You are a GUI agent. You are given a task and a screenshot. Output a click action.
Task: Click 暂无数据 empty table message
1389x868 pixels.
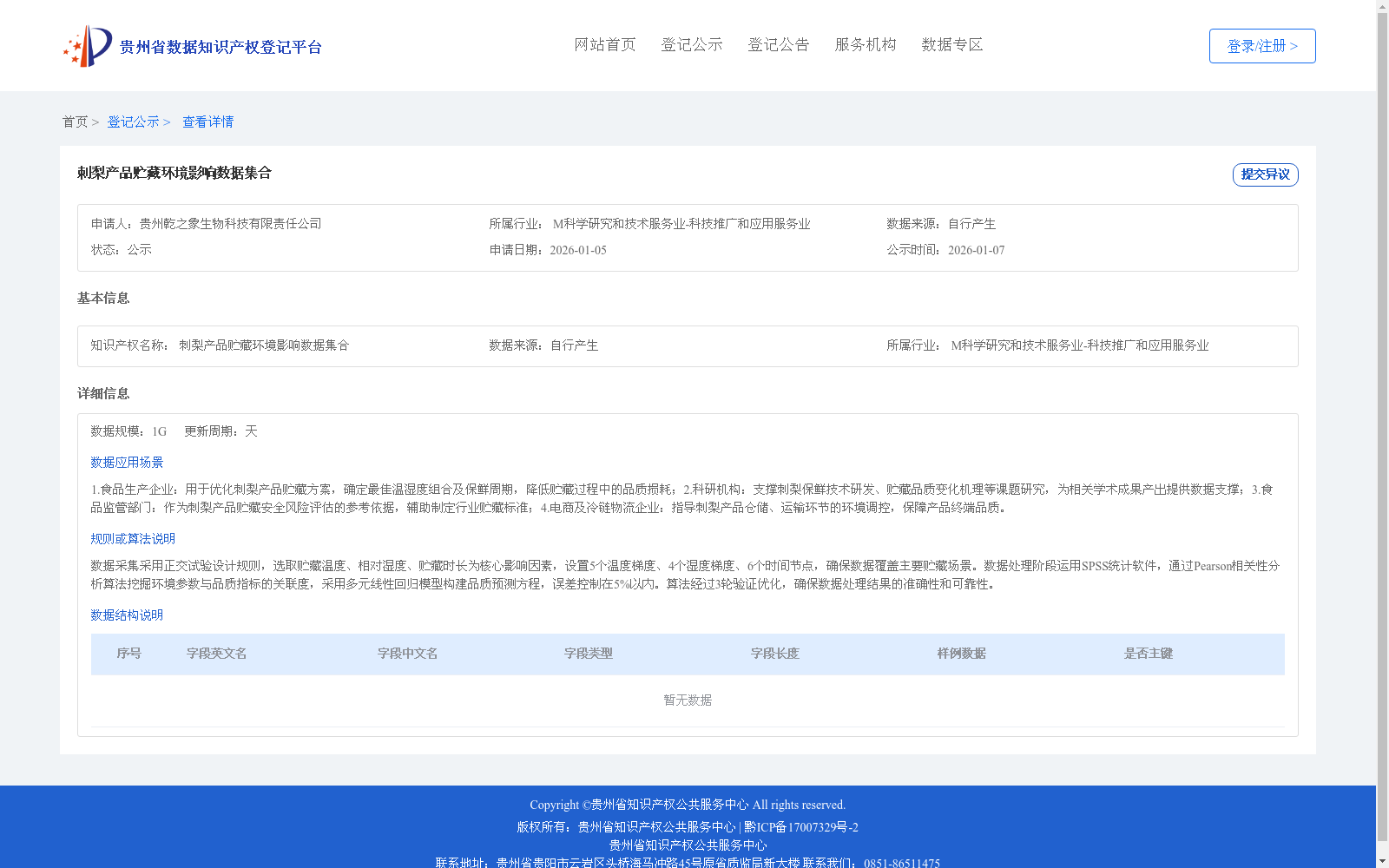point(688,700)
